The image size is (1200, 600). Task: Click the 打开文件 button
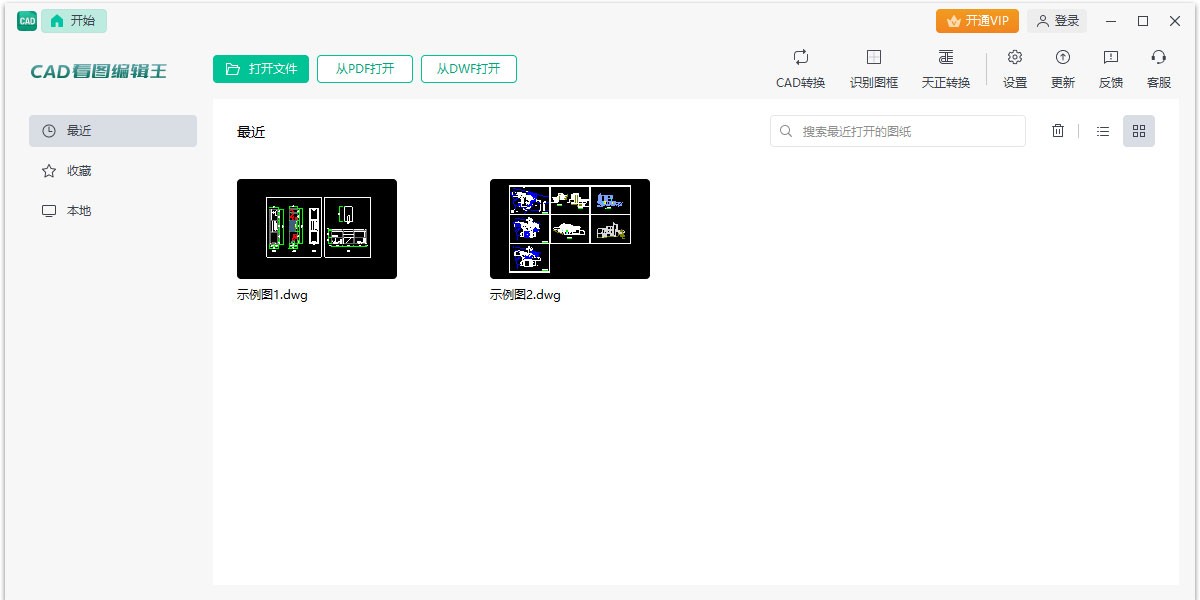(261, 69)
